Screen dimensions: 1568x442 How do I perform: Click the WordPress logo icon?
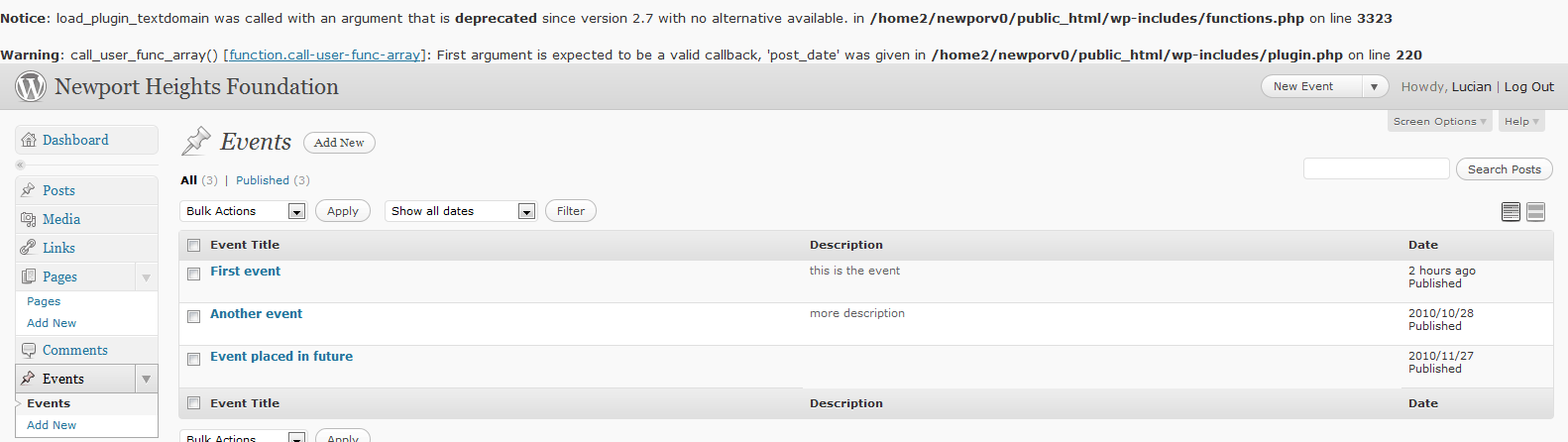tap(31, 87)
